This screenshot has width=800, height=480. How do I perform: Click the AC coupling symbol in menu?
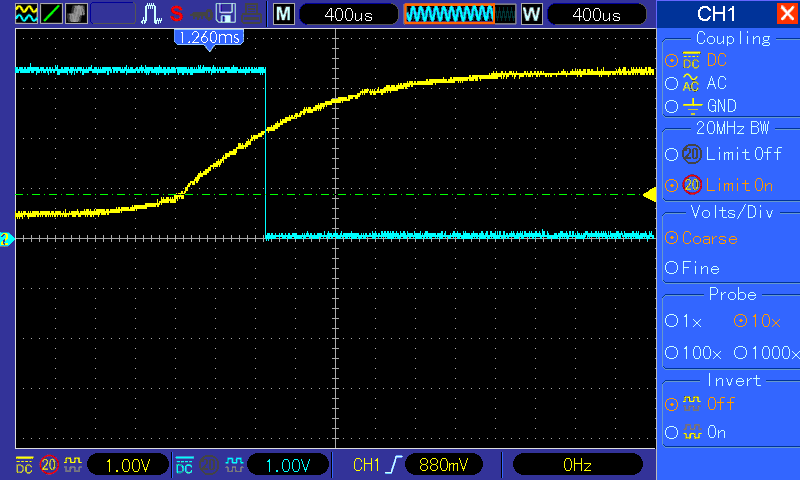tap(690, 83)
